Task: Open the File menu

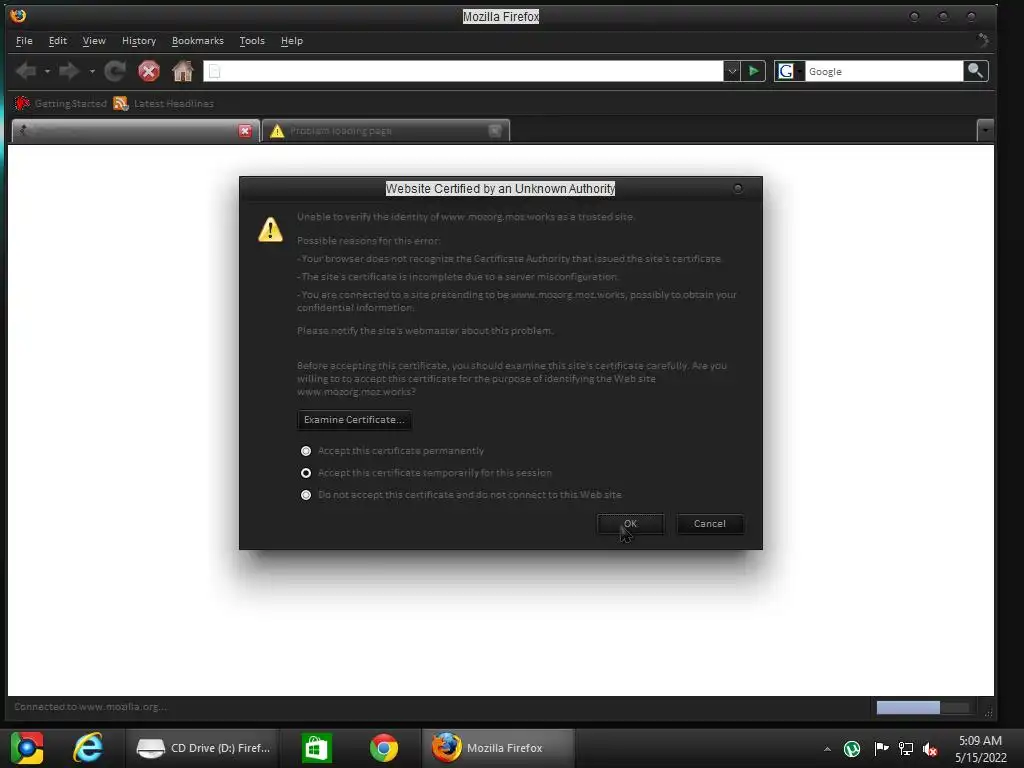Action: (x=24, y=40)
